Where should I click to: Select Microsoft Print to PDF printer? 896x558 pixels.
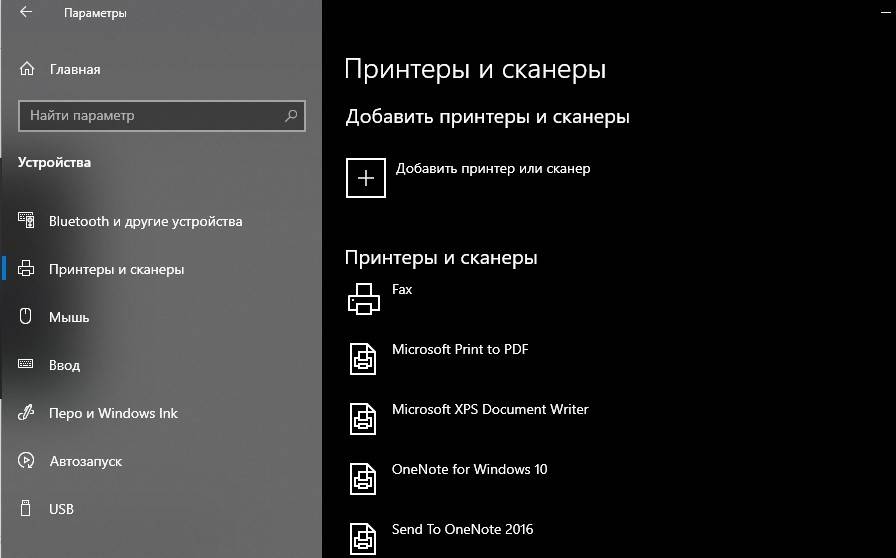coord(460,350)
